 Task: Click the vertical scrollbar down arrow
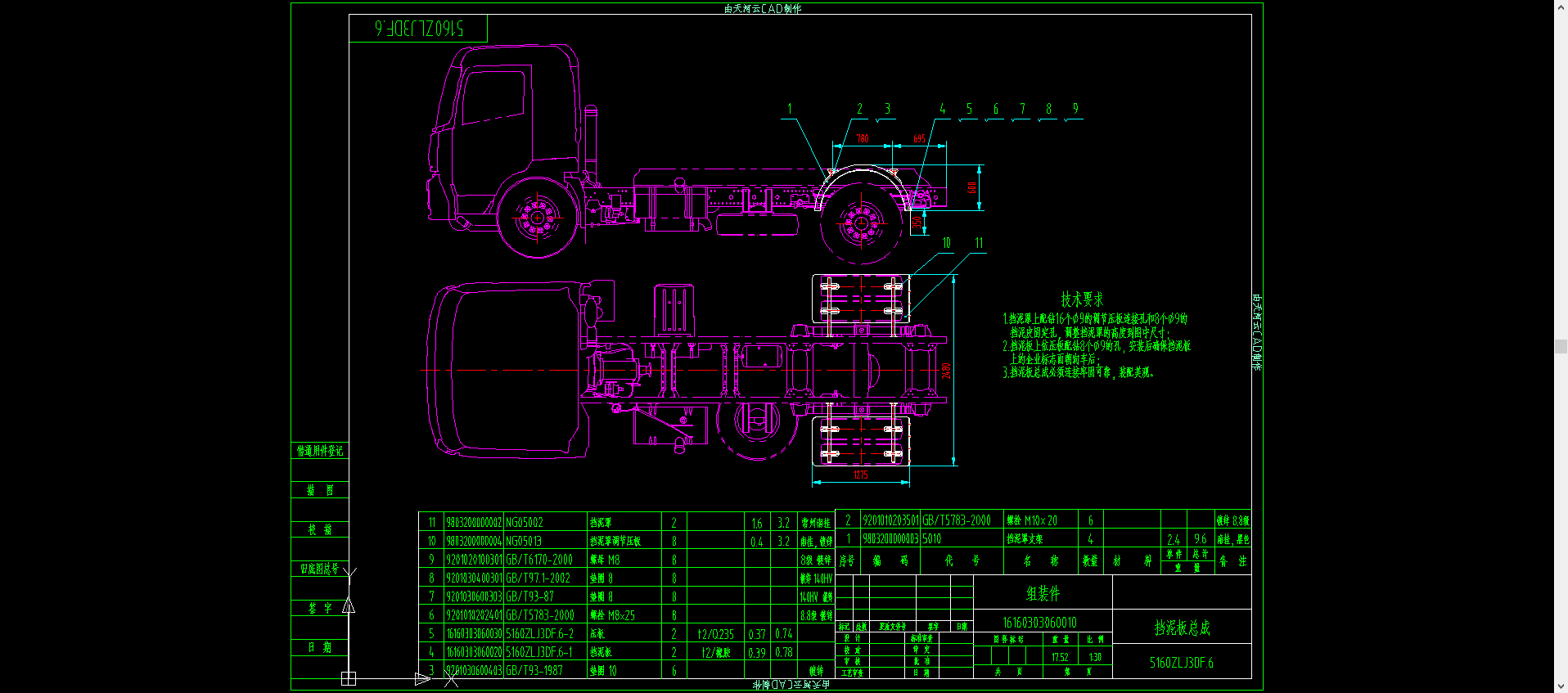click(x=1561, y=686)
